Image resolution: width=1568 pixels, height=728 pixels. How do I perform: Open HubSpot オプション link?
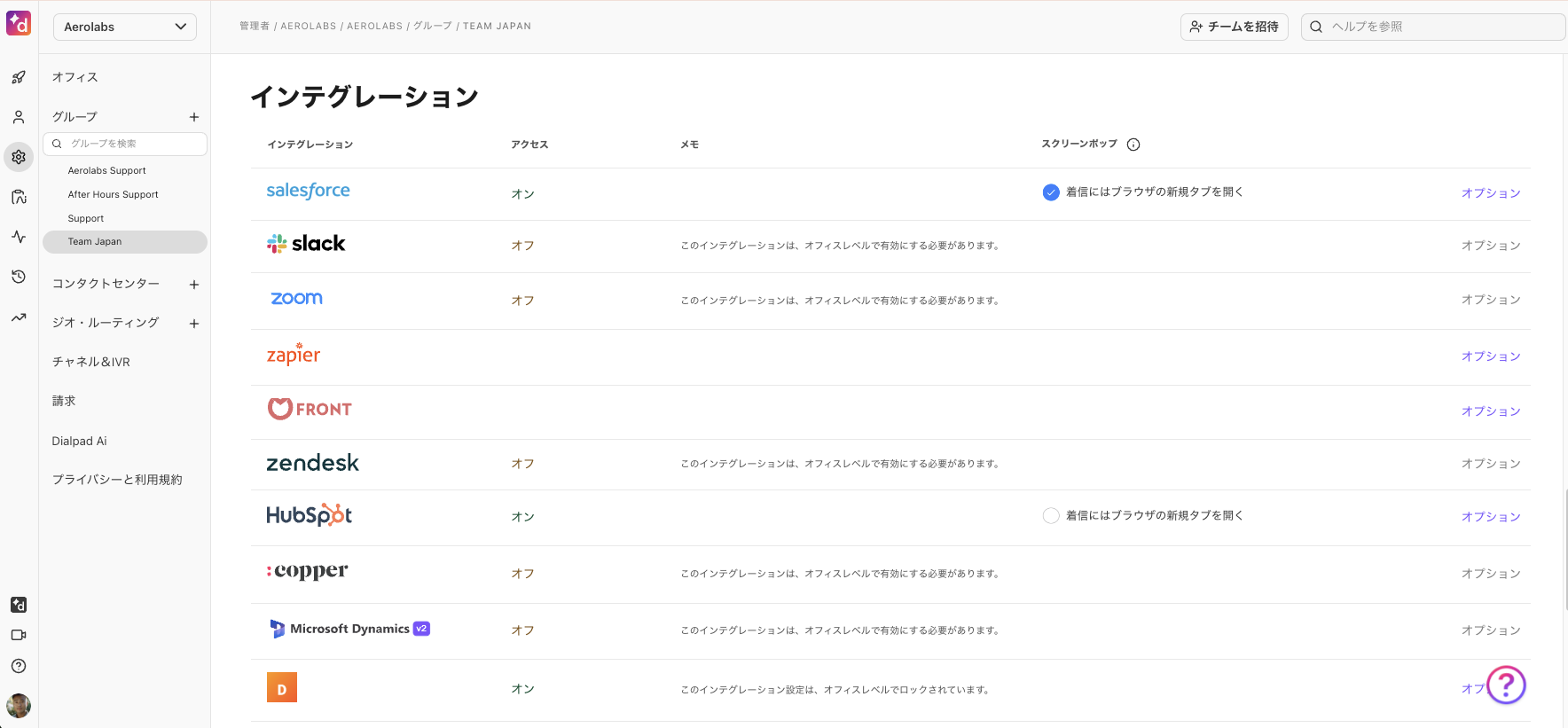pos(1491,517)
